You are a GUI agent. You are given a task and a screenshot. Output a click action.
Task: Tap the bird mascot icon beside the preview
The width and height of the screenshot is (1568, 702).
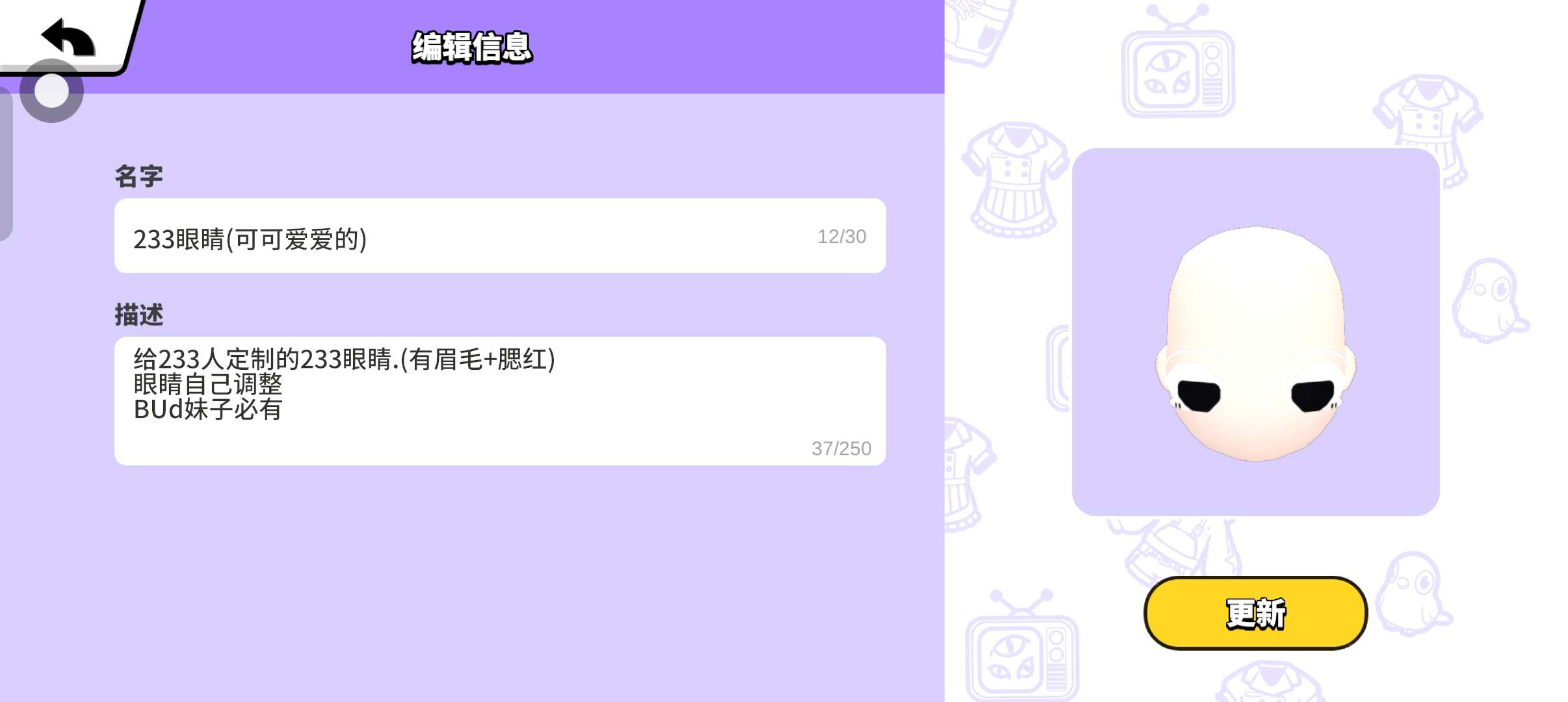pos(1489,300)
